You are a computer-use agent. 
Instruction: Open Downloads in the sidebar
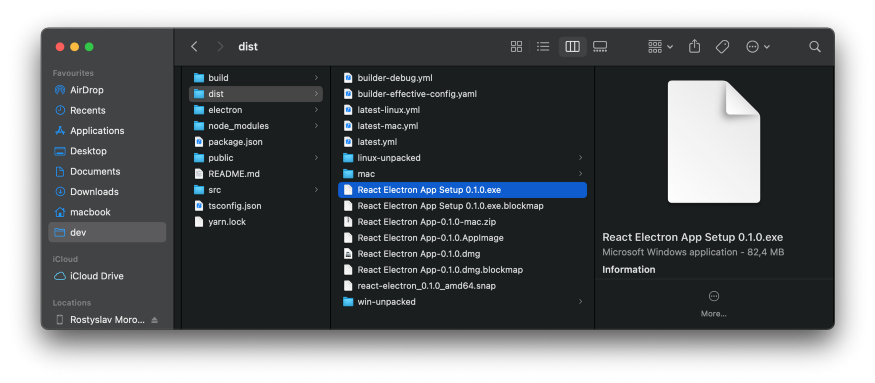(107, 192)
